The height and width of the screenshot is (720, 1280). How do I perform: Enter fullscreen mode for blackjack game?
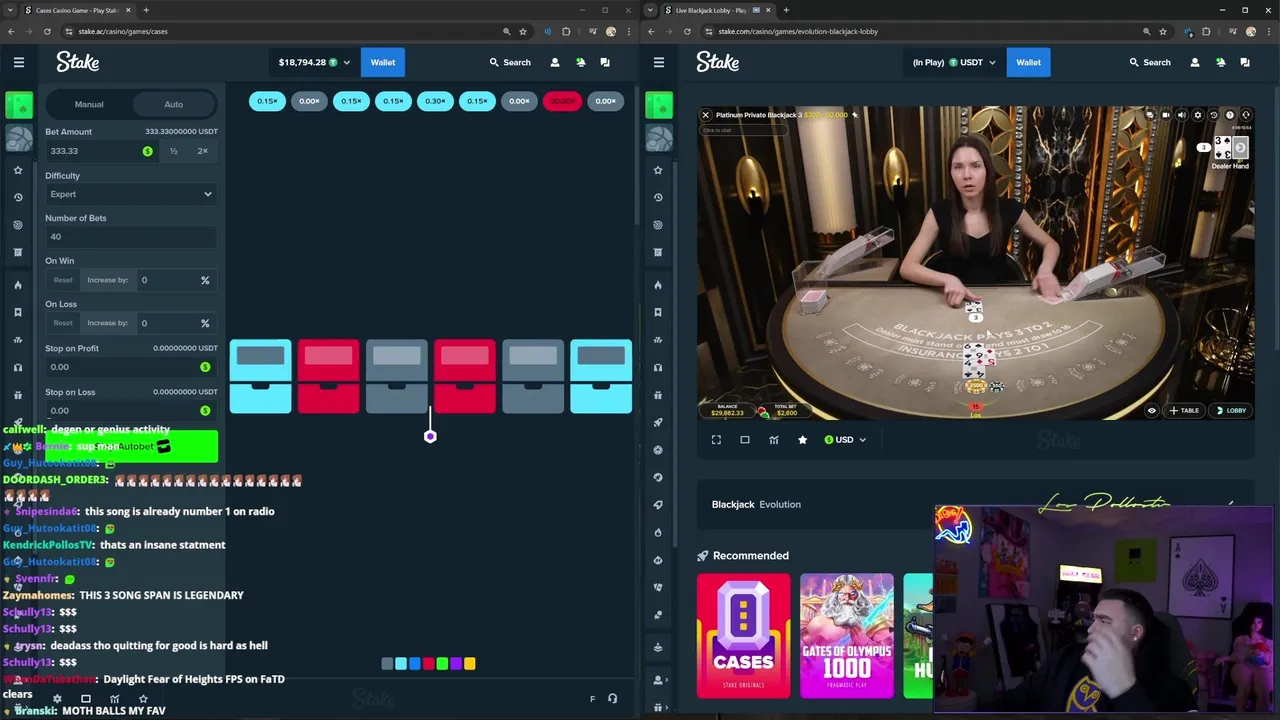pos(716,440)
